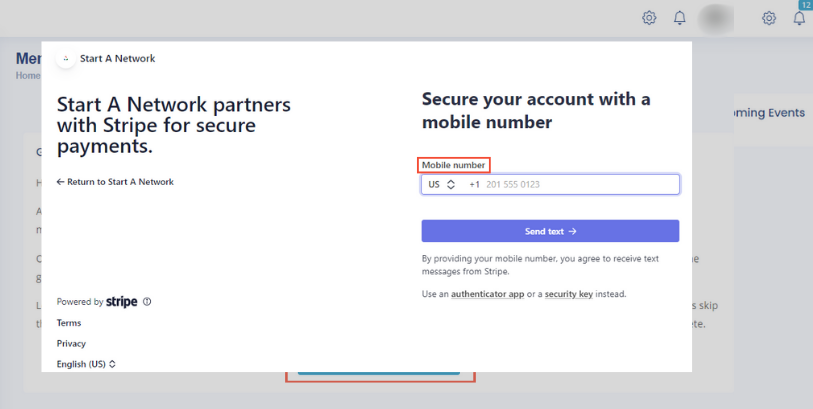Viewport: 813px width, 409px height.
Task: Choose the security key link
Action: [569, 295]
